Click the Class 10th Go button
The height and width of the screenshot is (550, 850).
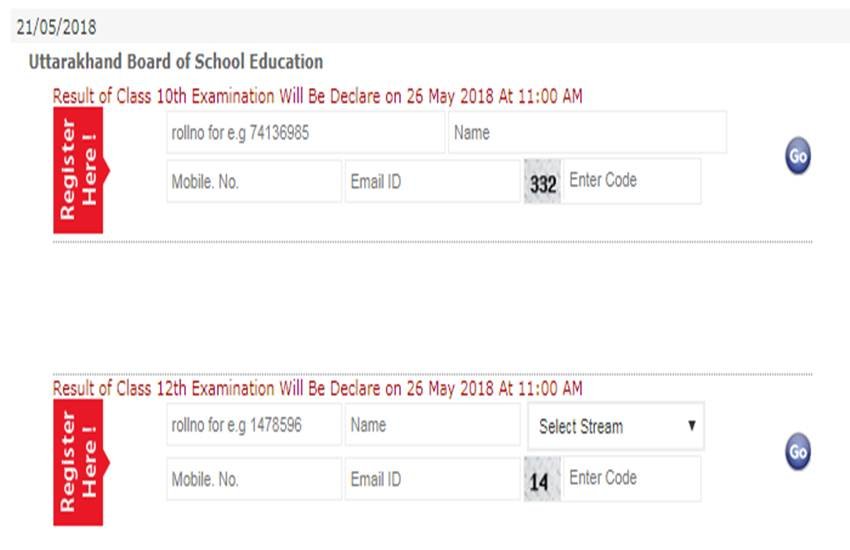tap(797, 156)
